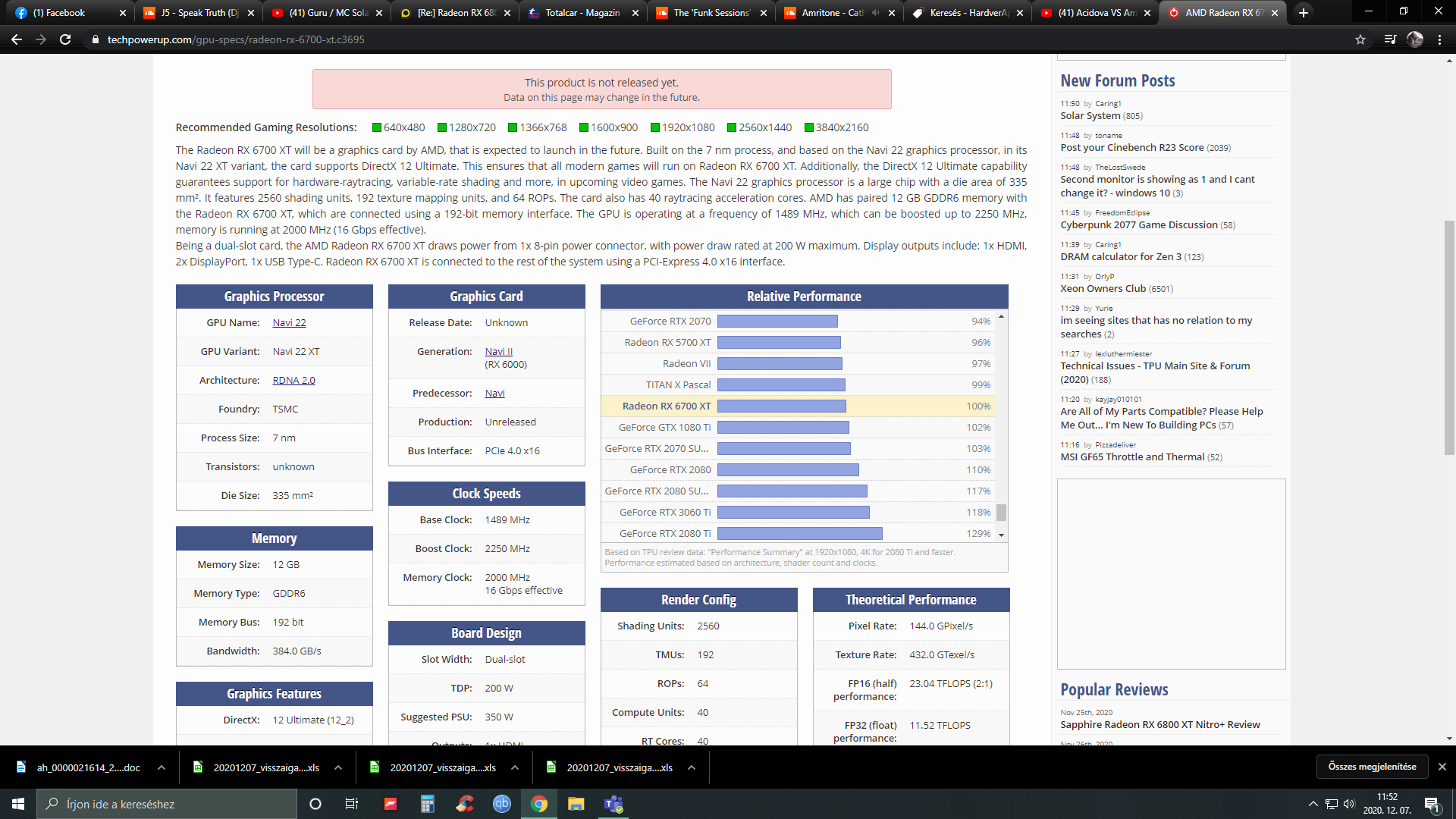1456x819 pixels.
Task: Open the Windows Start menu
Action: (18, 804)
